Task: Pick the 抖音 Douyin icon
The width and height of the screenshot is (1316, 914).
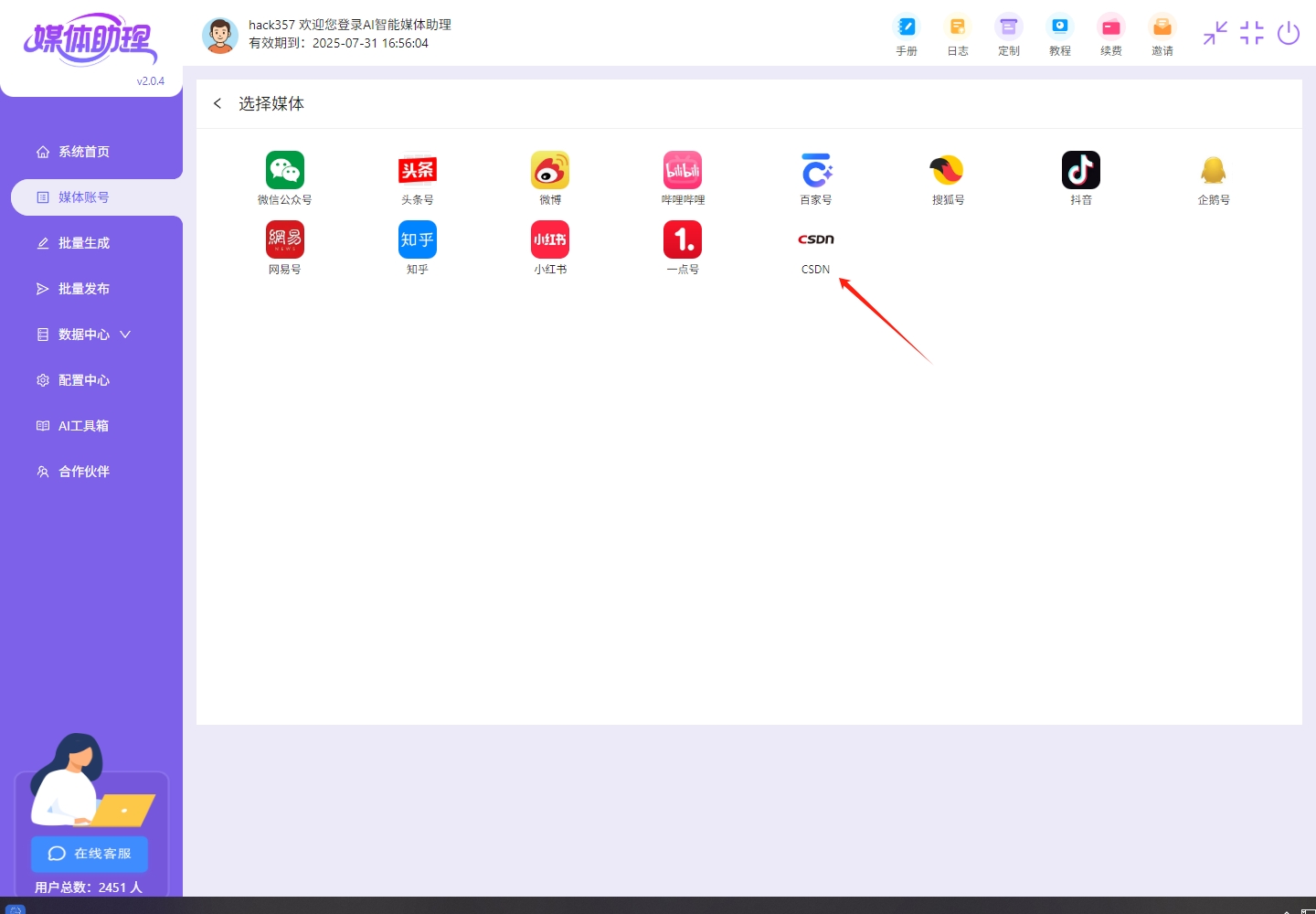Action: click(x=1081, y=170)
